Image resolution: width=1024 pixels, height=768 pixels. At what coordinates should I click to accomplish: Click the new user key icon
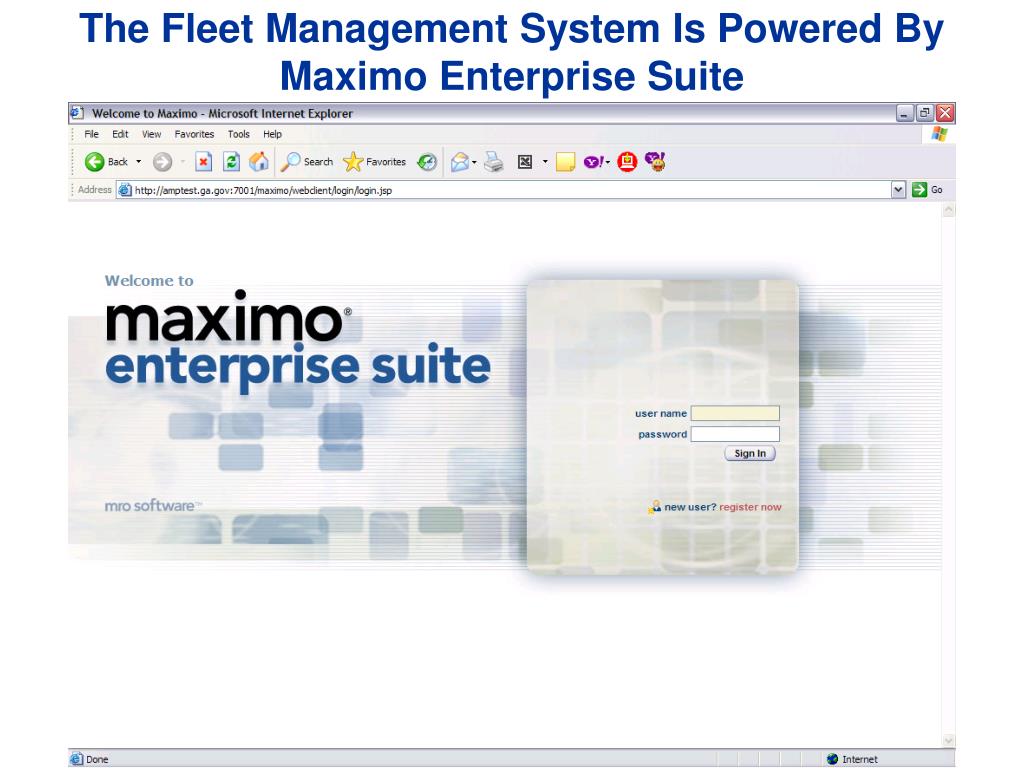pos(654,507)
